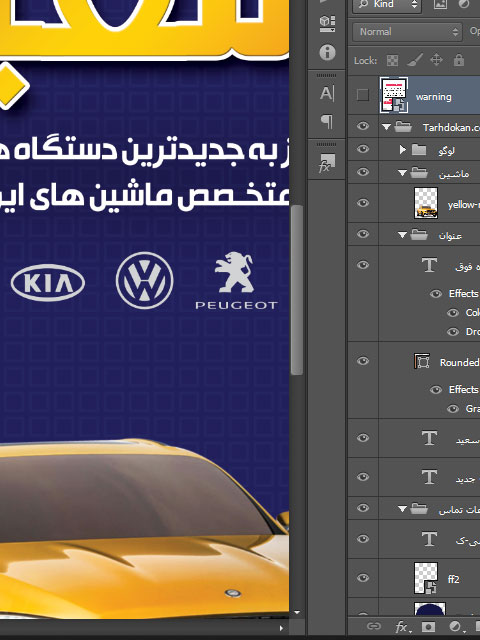Open the 3D panel icon
Image resolution: width=480 pixels, height=640 pixels.
click(x=327, y=24)
